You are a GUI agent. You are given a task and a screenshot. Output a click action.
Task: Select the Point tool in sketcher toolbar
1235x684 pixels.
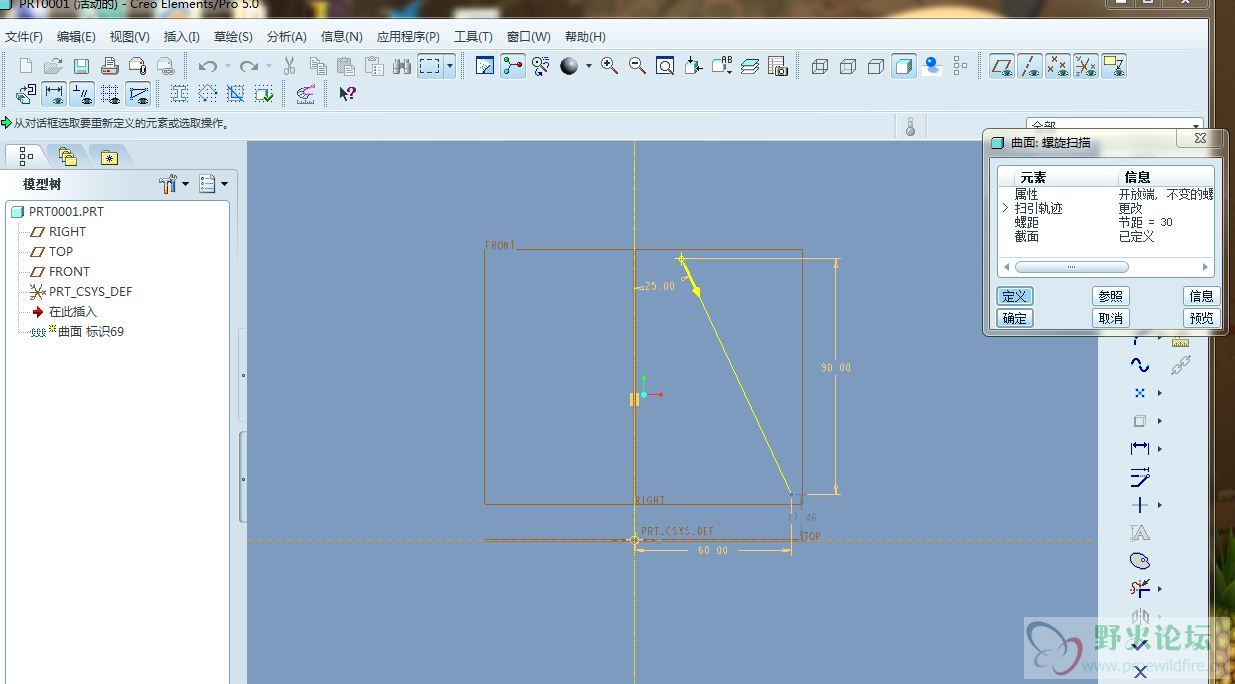[x=1139, y=393]
